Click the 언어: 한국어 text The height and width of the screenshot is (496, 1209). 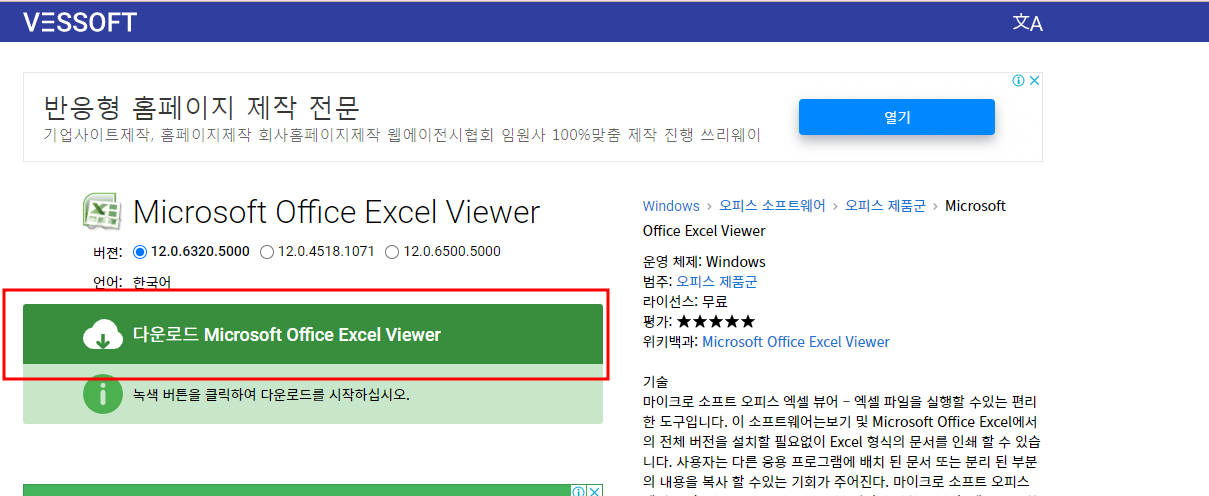(x=131, y=282)
